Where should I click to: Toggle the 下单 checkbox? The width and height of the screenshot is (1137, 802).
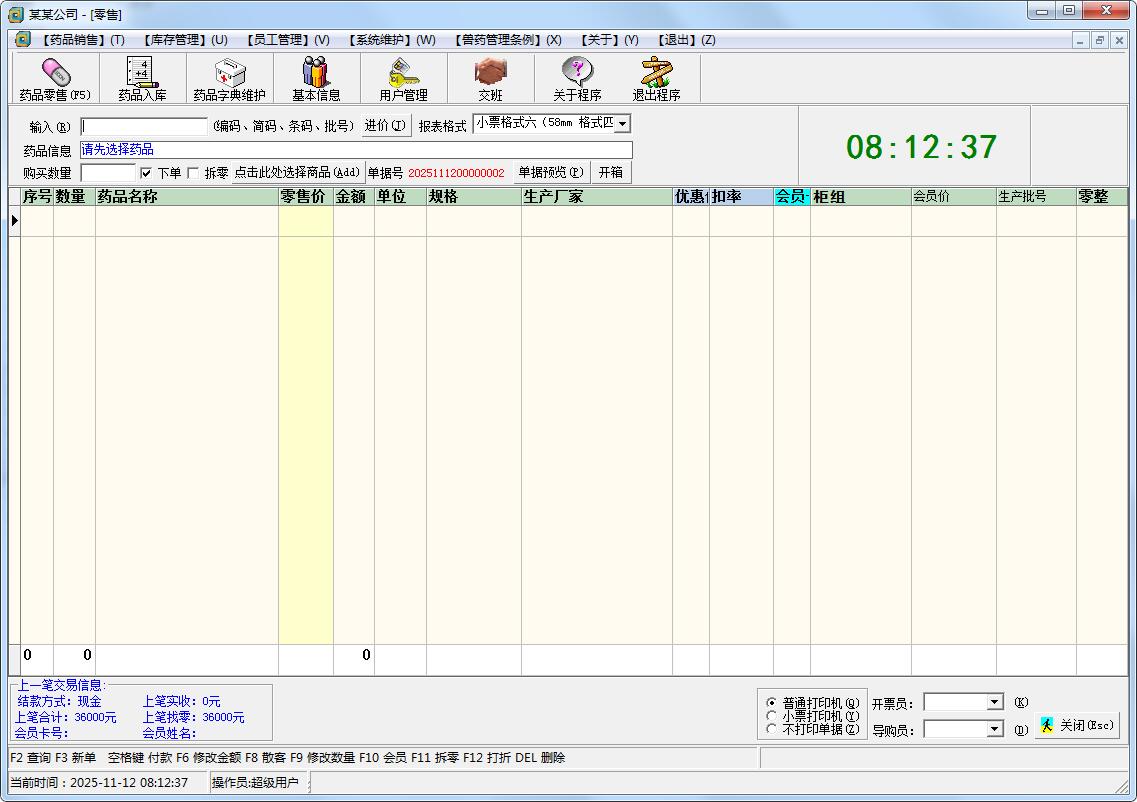[145, 172]
